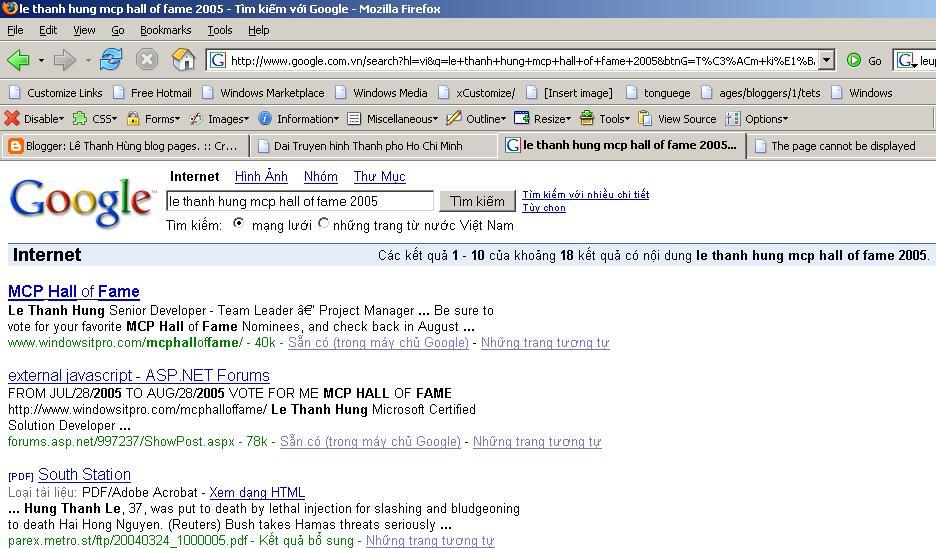Click the Stop loading icon
Image resolution: width=936 pixels, height=548 pixels.
(147, 60)
